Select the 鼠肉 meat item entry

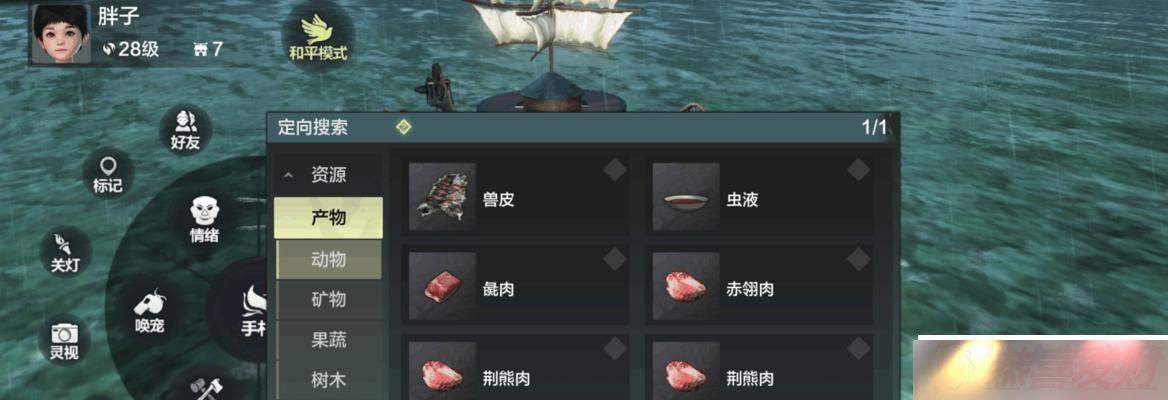point(515,286)
